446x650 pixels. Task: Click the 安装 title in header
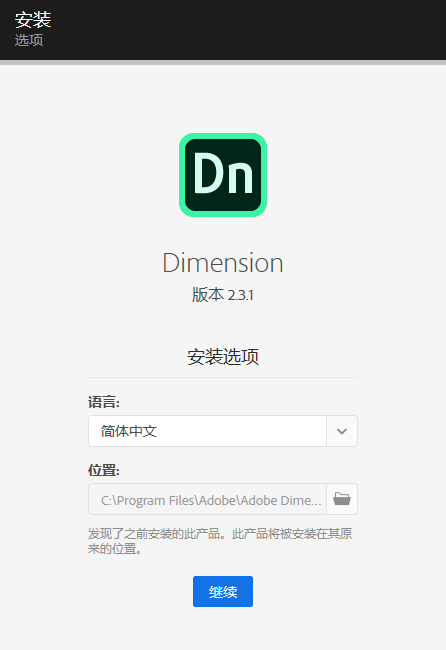(x=33, y=19)
